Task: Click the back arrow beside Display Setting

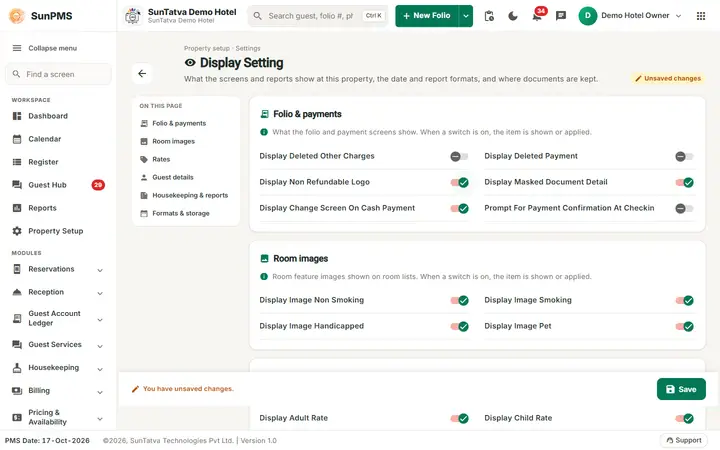Action: point(142,73)
